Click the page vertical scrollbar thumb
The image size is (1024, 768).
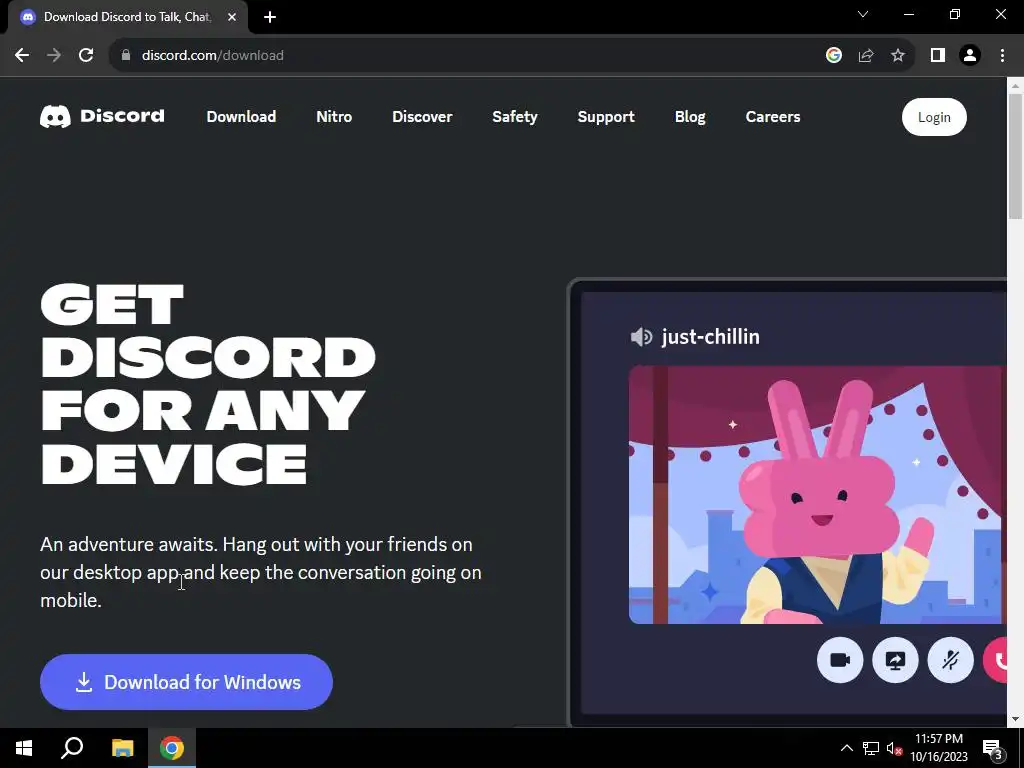pos(1015,157)
